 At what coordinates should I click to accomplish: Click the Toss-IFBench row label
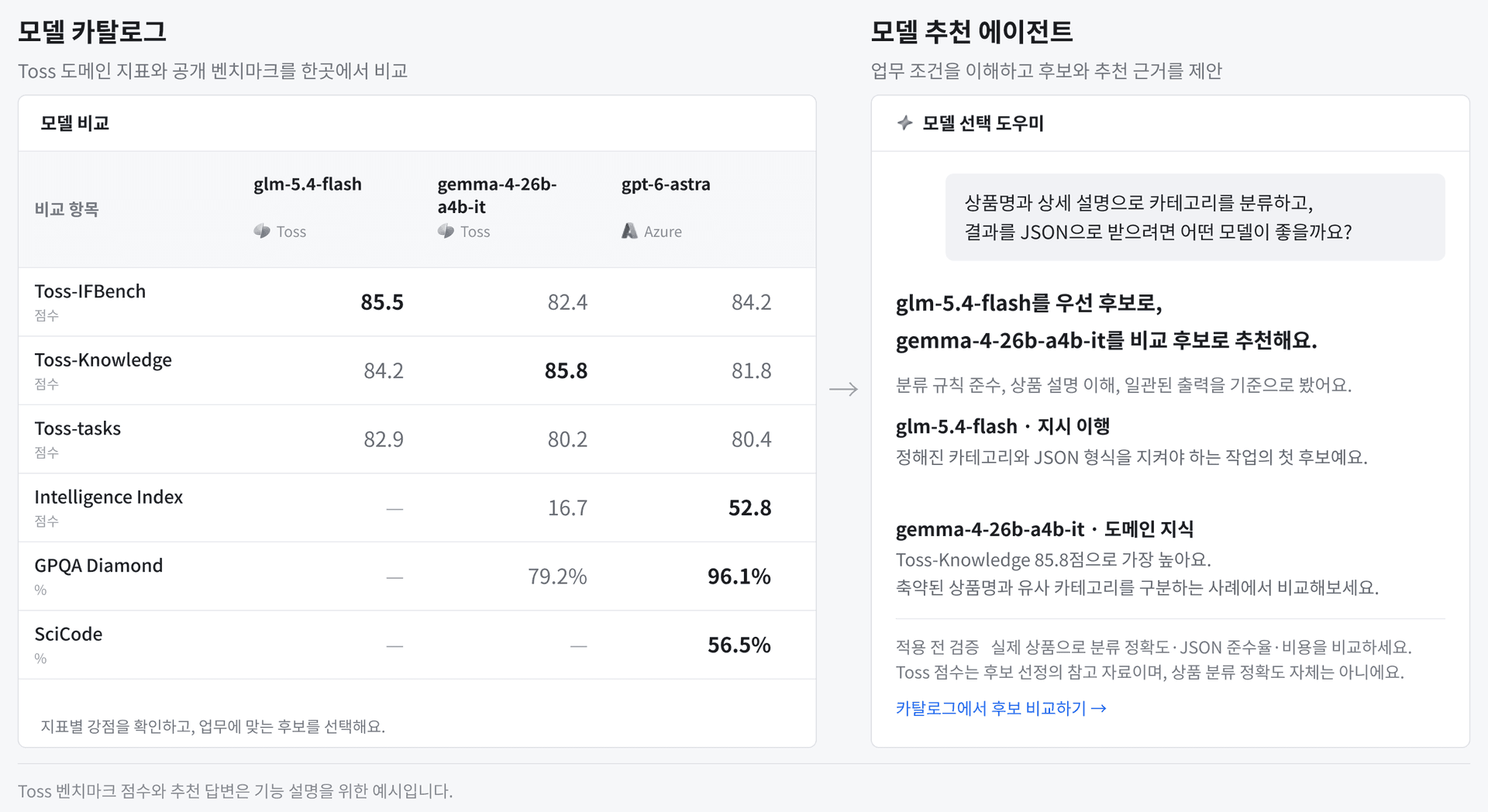pos(90,291)
